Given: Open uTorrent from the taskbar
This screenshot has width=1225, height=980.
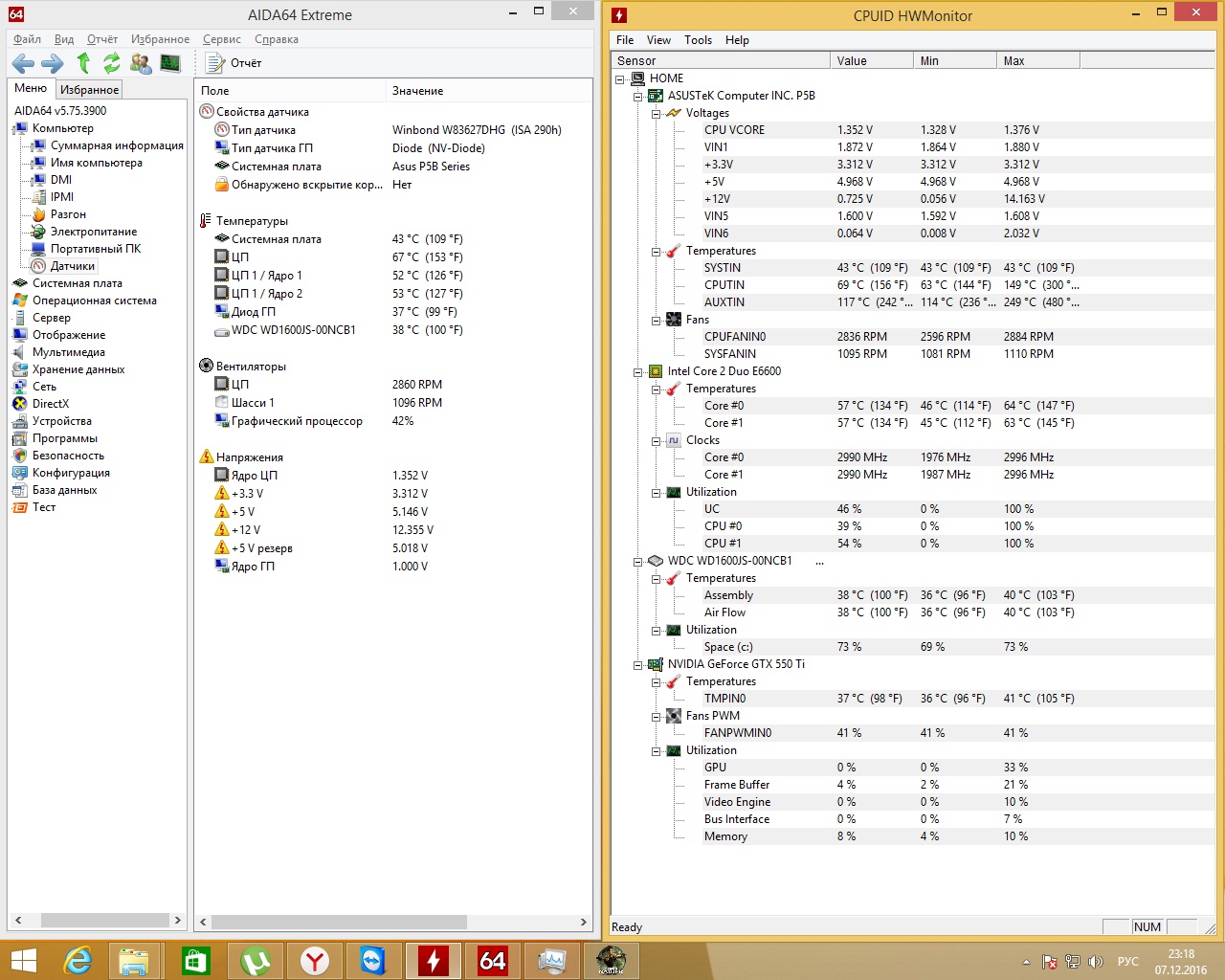Looking at the screenshot, I should (x=255, y=961).
